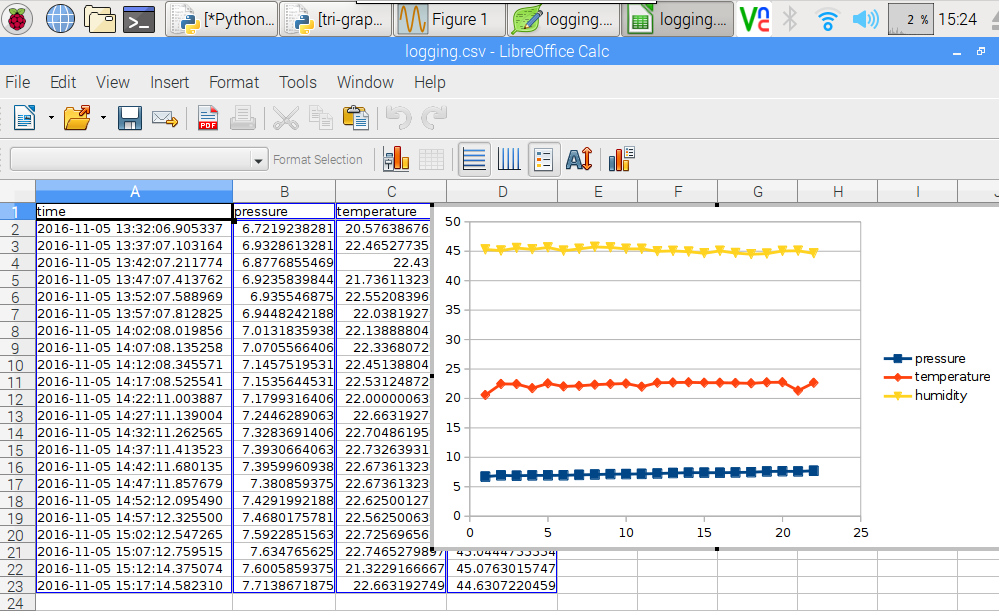The height and width of the screenshot is (611, 999).
Task: Toggle chart legend visibility
Action: 544,159
